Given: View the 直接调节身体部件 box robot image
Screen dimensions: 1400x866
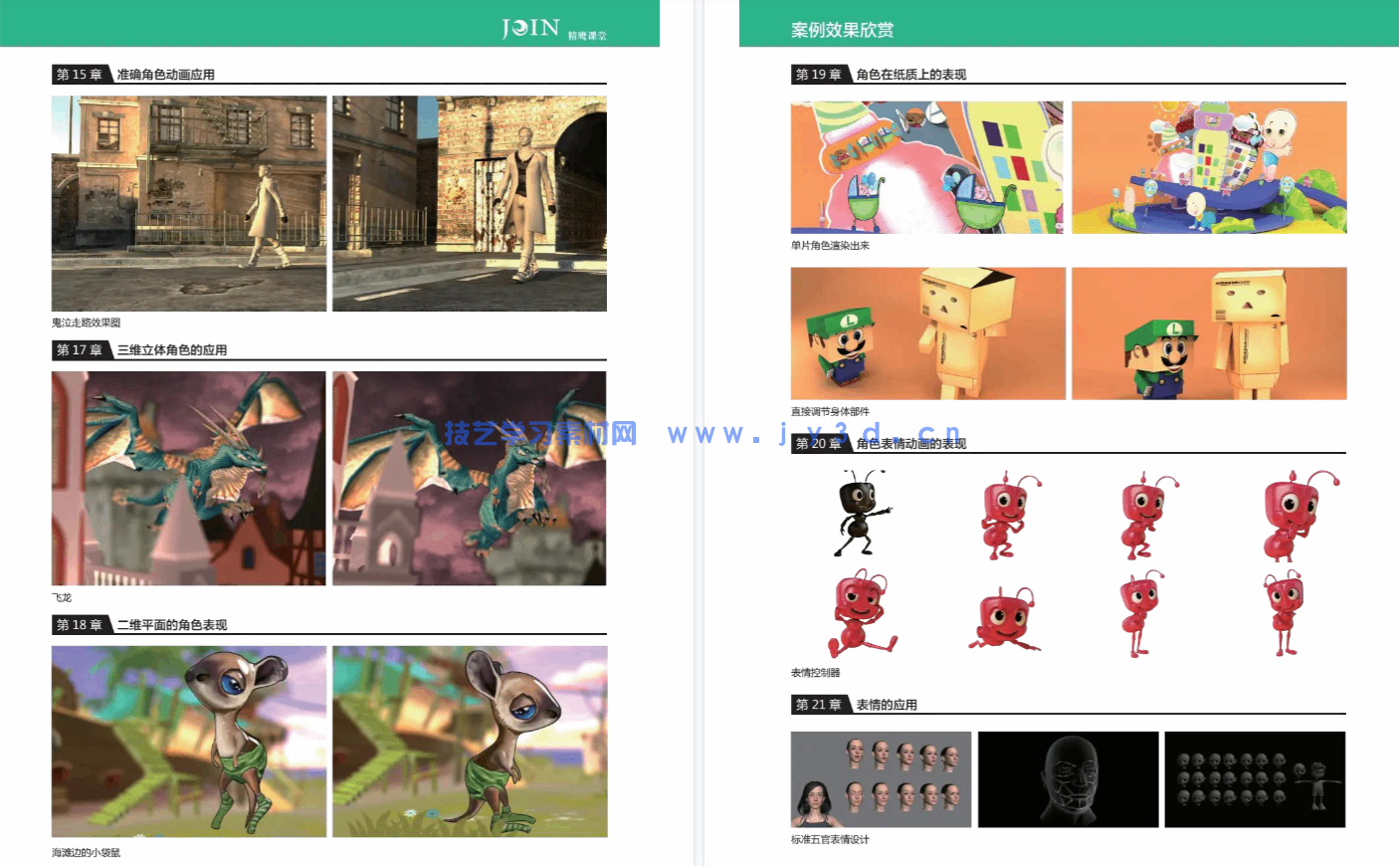Looking at the screenshot, I should 926,333.
